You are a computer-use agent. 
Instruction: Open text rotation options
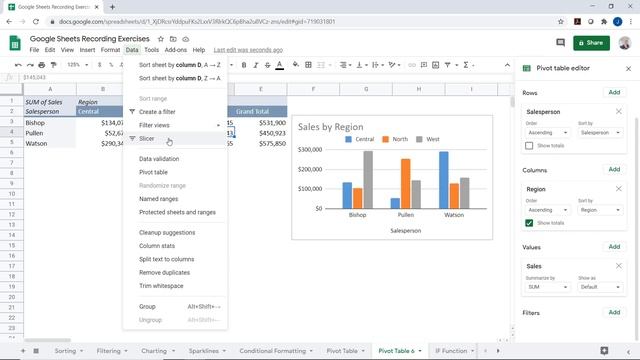[393, 65]
